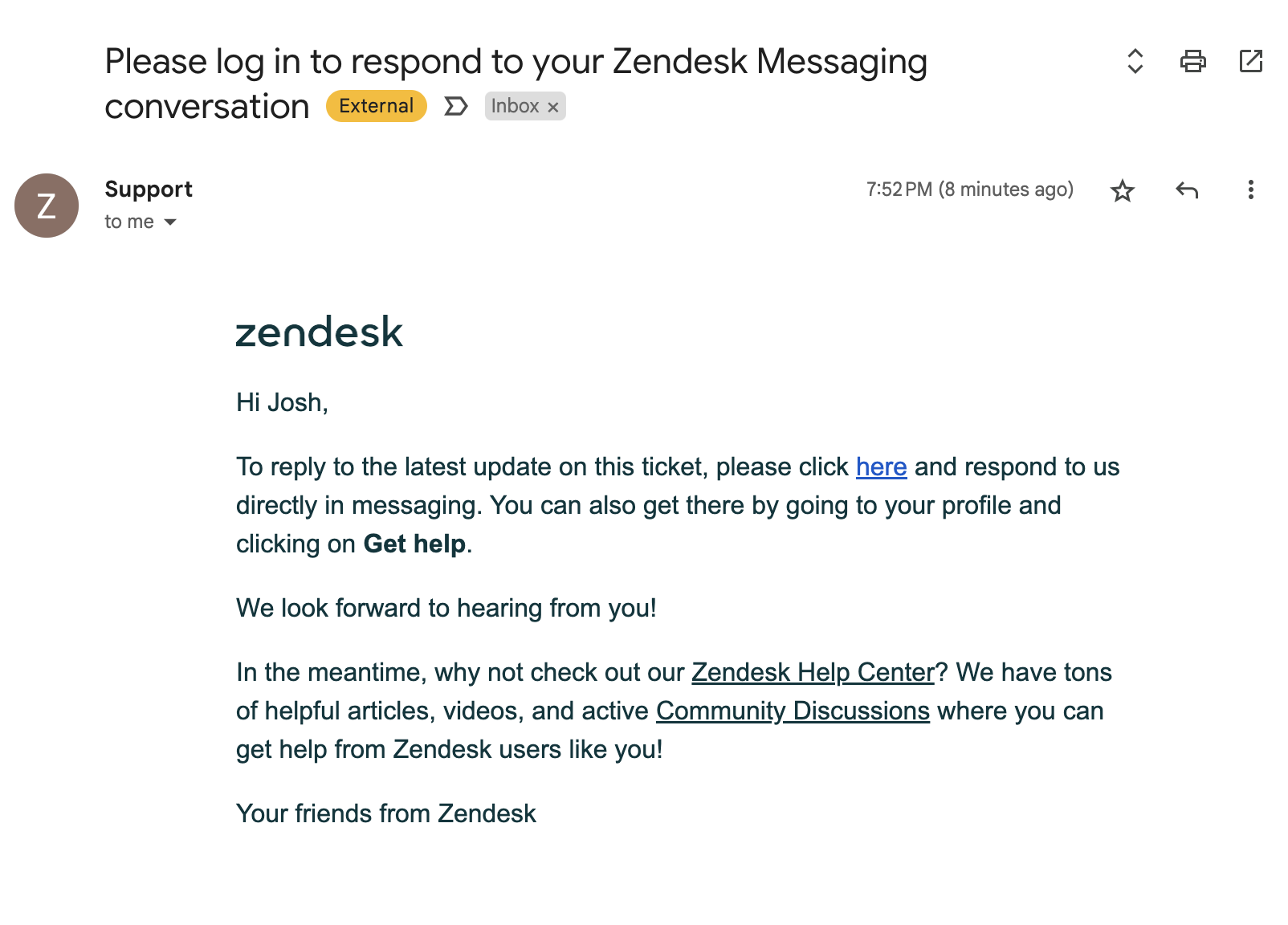Reply using the arrow icon
Viewport: 1288px width, 925px height.
coord(1186,190)
